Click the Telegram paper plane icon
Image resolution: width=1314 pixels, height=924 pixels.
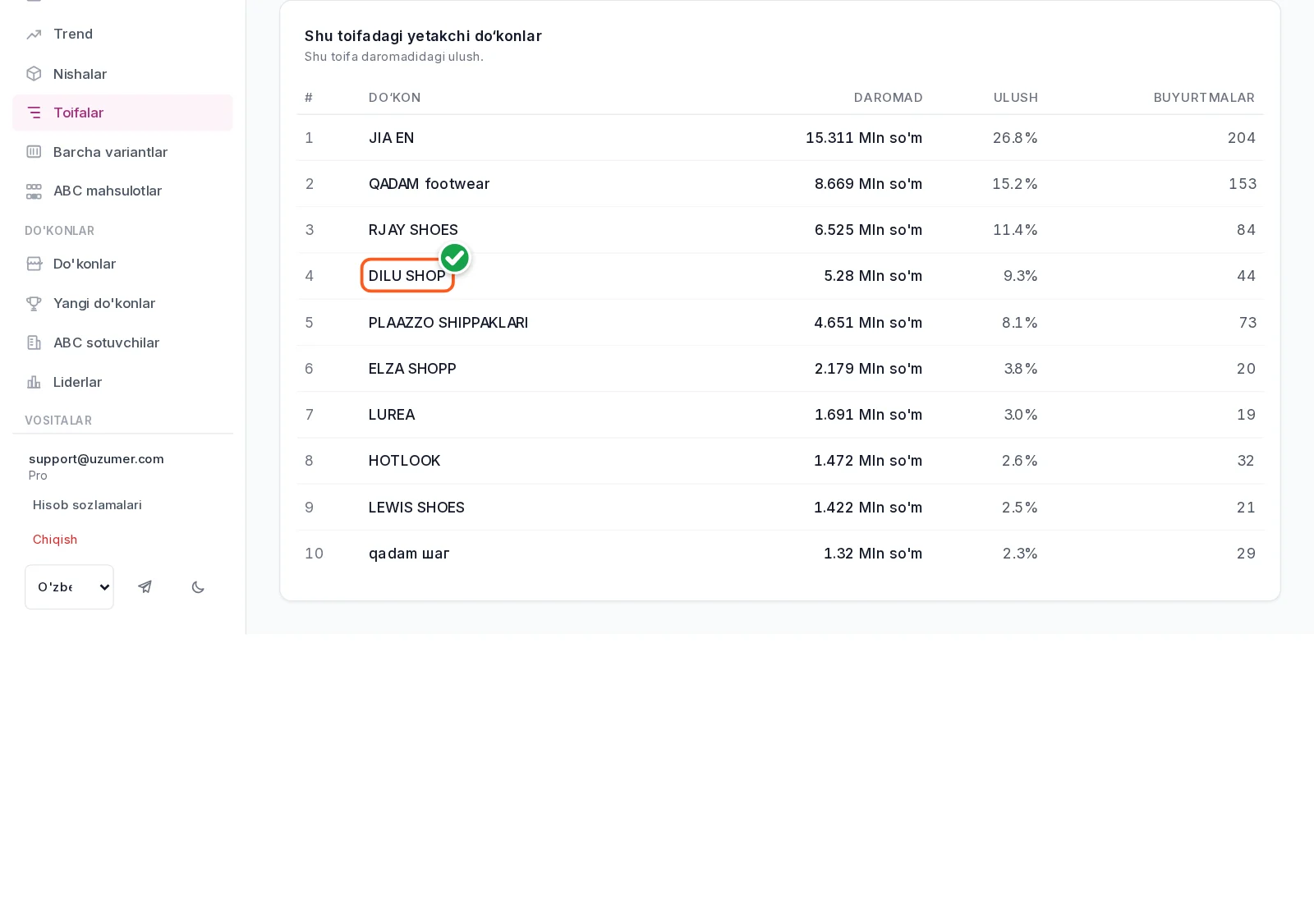[145, 586]
